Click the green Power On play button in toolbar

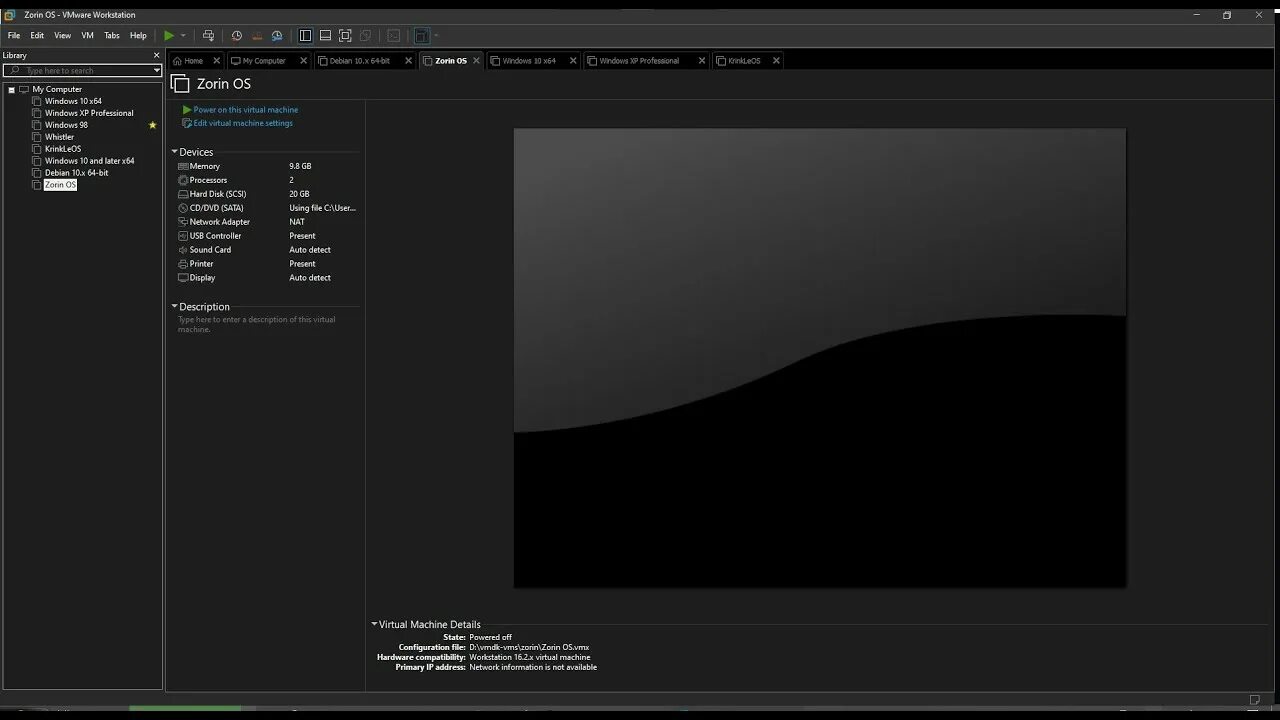[169, 35]
